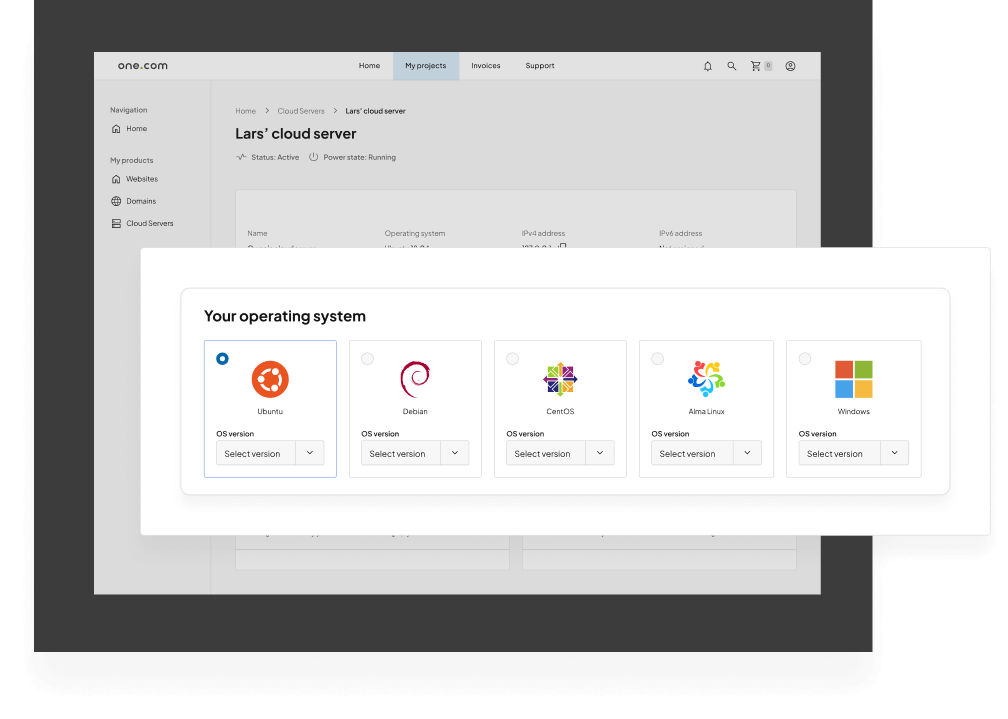This screenshot has width=1008, height=719.
Task: Open Websites in sidebar
Action: (142, 179)
